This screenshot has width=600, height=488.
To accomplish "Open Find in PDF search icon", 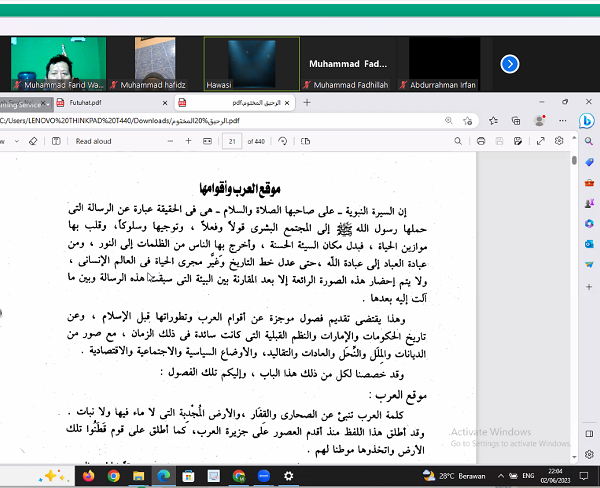I will [458, 141].
